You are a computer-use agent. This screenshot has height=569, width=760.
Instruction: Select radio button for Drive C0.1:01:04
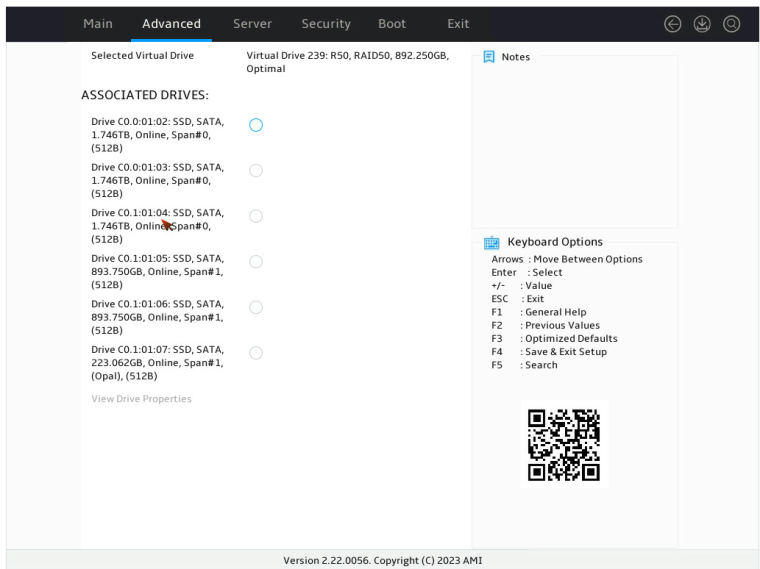point(256,216)
